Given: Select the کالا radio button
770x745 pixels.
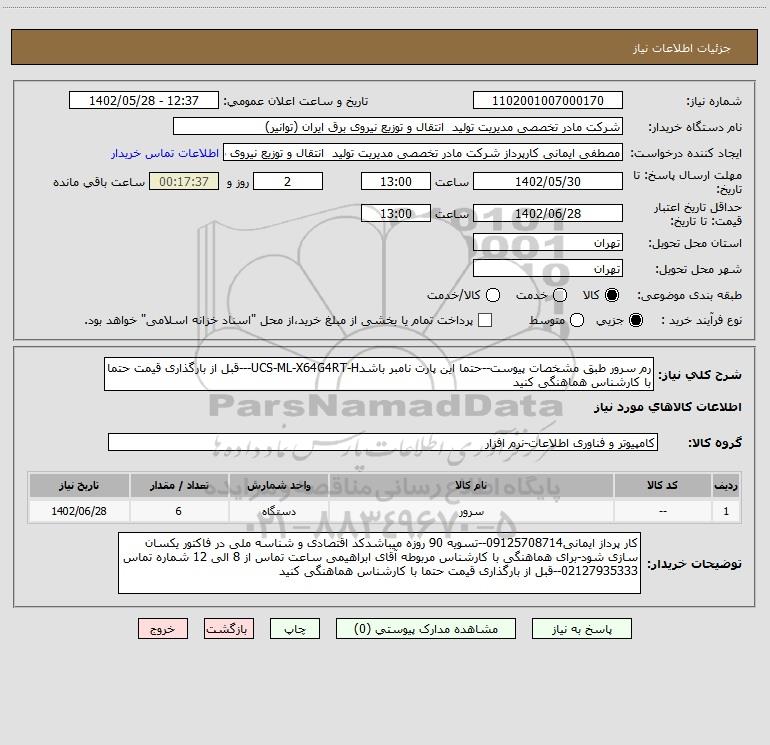Looking at the screenshot, I should click(612, 295).
